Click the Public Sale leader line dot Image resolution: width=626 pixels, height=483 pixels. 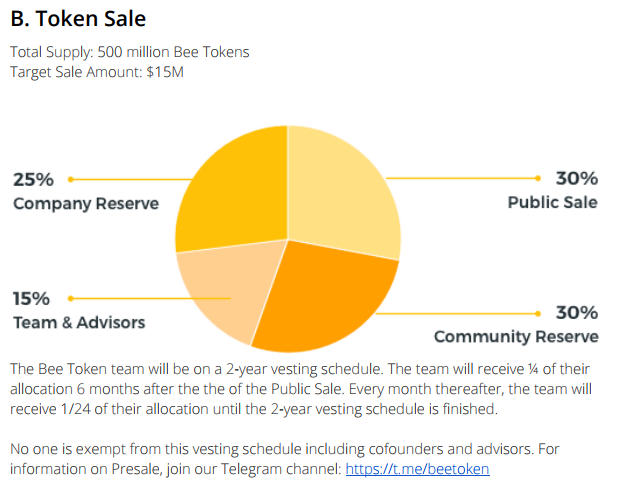[538, 178]
